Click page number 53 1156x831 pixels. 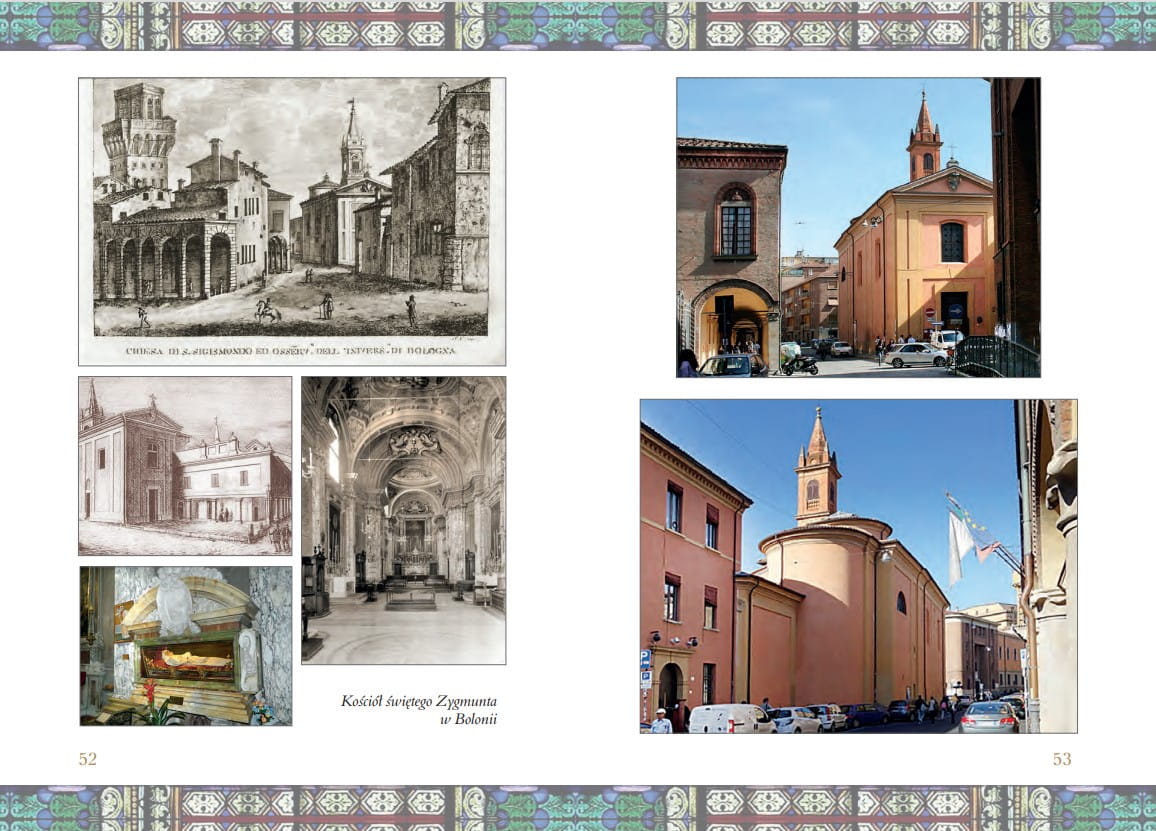1061,759
